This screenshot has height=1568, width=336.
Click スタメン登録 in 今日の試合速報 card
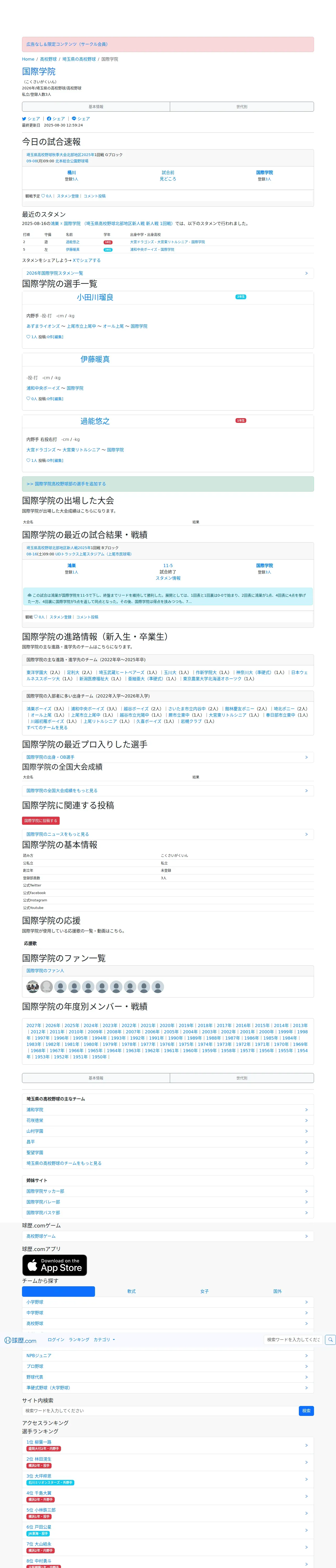(68, 196)
